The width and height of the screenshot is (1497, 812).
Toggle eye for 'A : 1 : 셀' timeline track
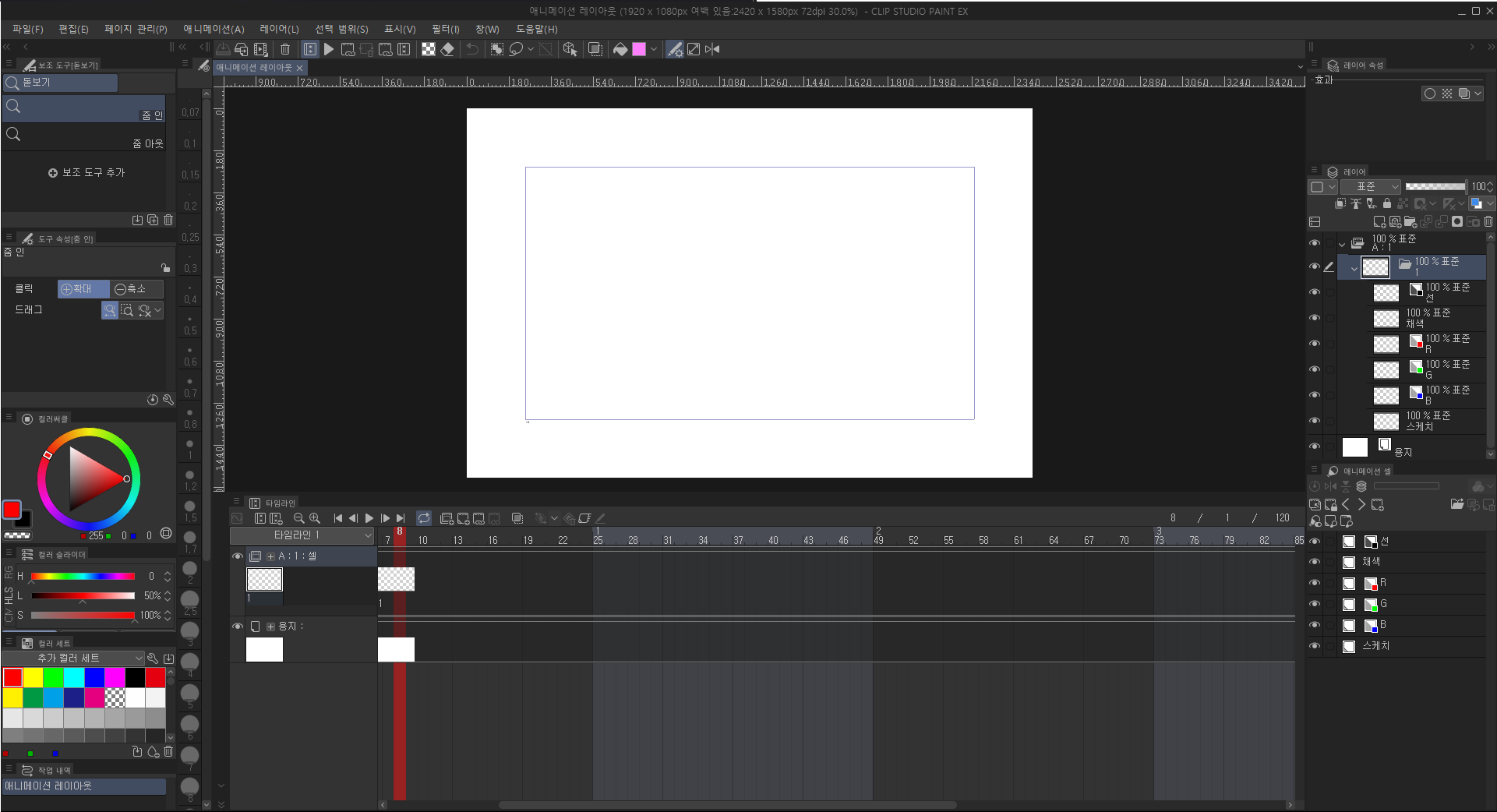pos(238,556)
